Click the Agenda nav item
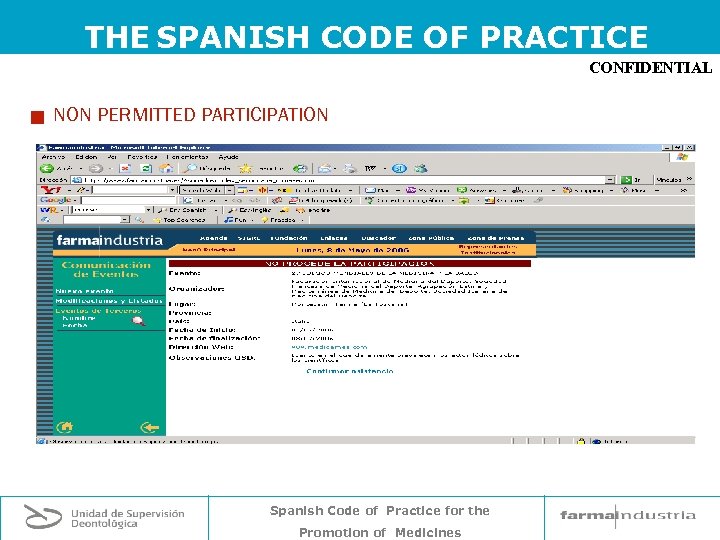 point(214,238)
